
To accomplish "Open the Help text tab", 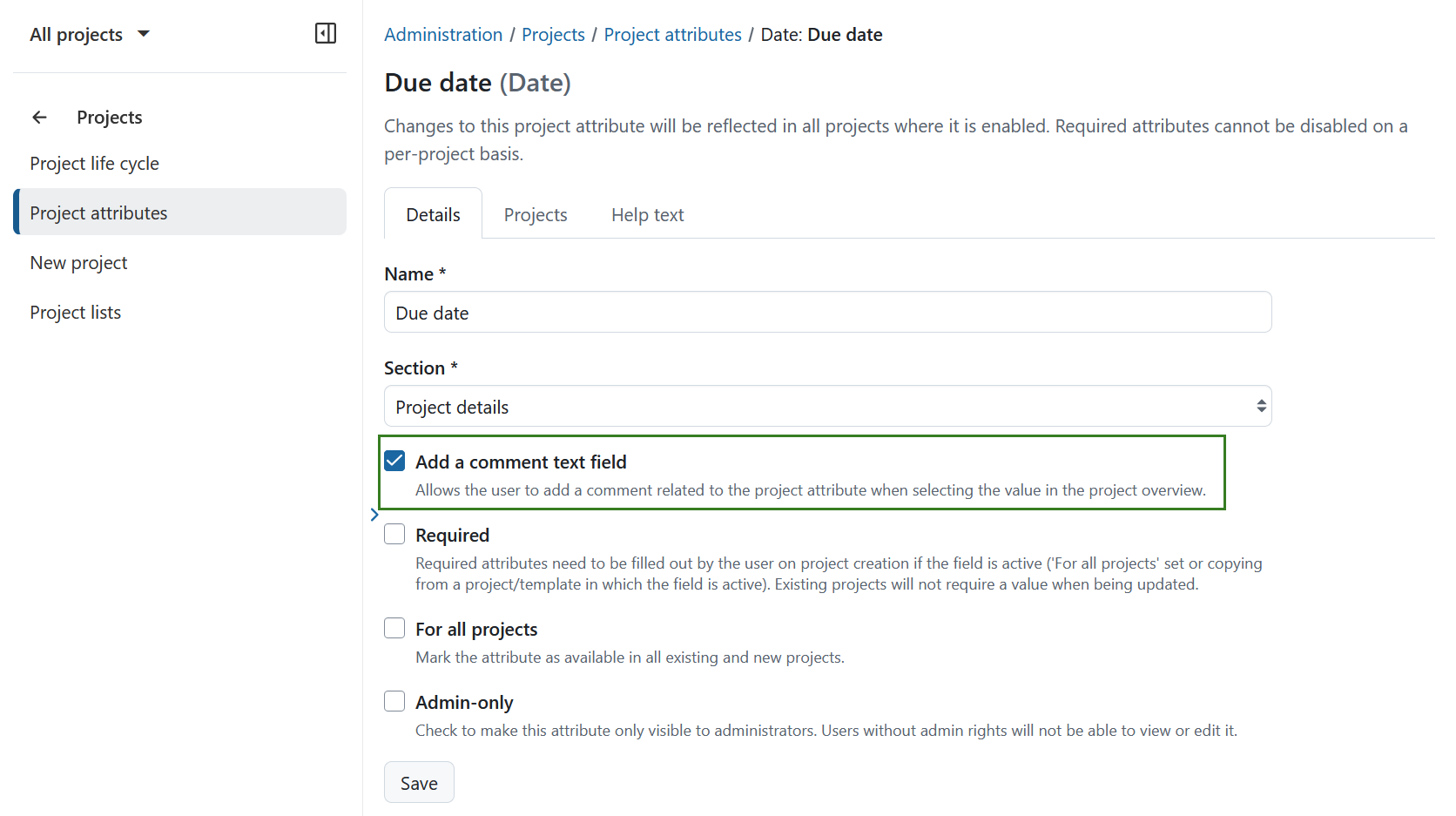I will tap(646, 214).
